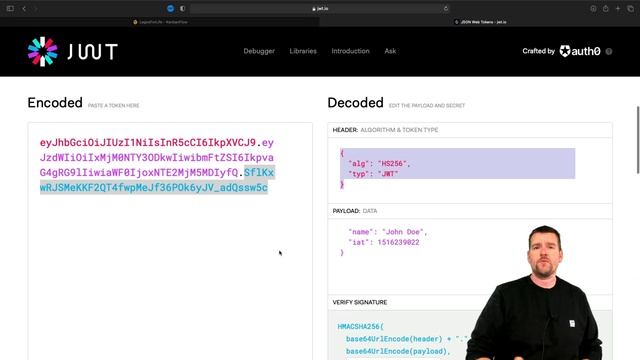Click the VERIFY SIGNATURE label
Screen dimensions: 640x360
click(x=360, y=302)
